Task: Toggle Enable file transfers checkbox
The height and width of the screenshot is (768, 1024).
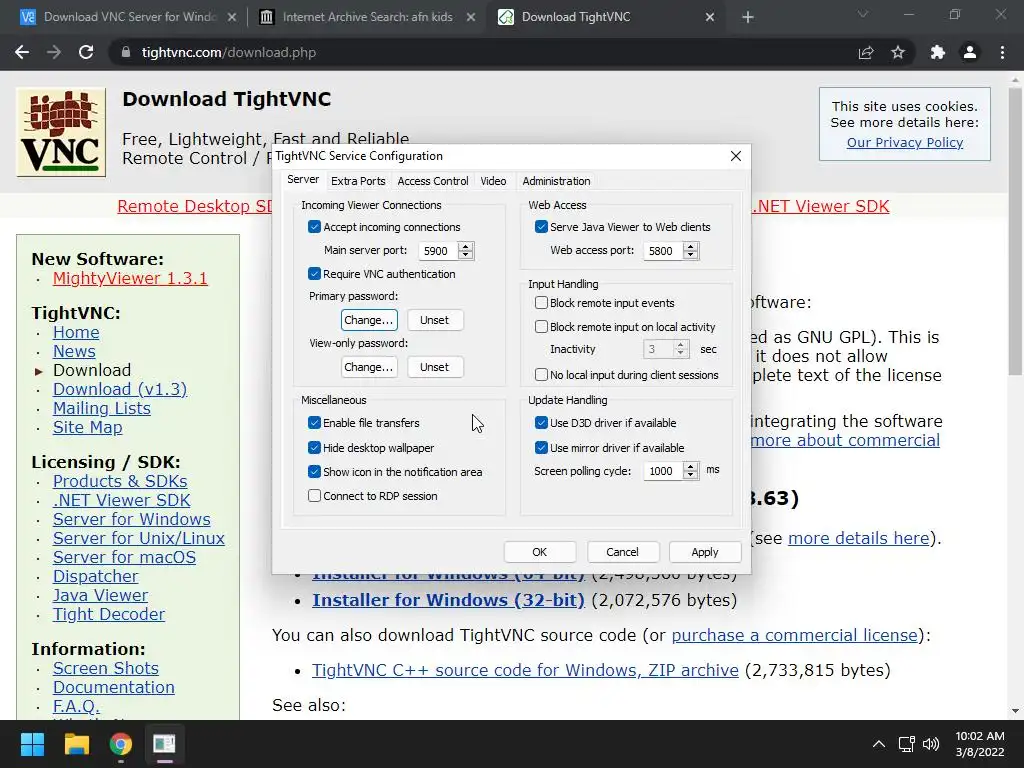Action: 314,423
